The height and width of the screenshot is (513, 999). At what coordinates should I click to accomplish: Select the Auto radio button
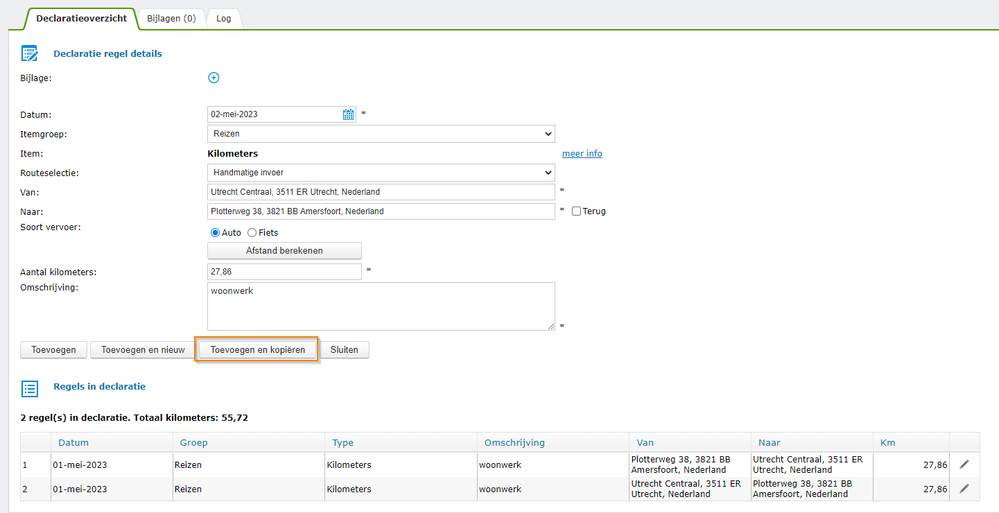tap(215, 233)
